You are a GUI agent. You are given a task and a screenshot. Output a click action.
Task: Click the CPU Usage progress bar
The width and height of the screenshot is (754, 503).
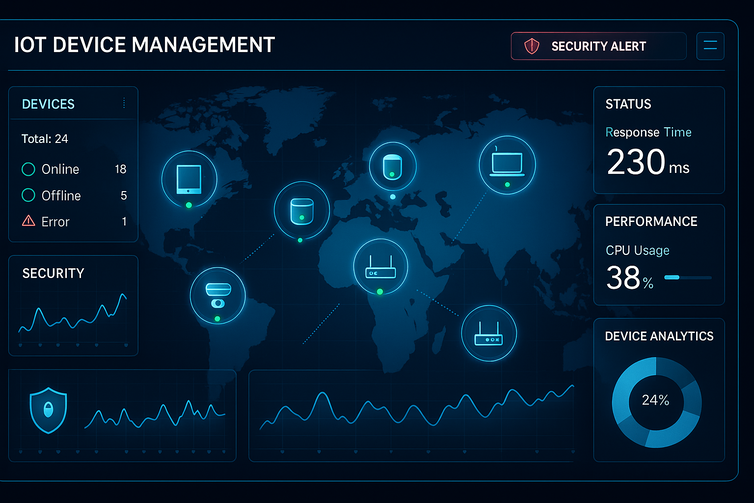click(x=688, y=277)
